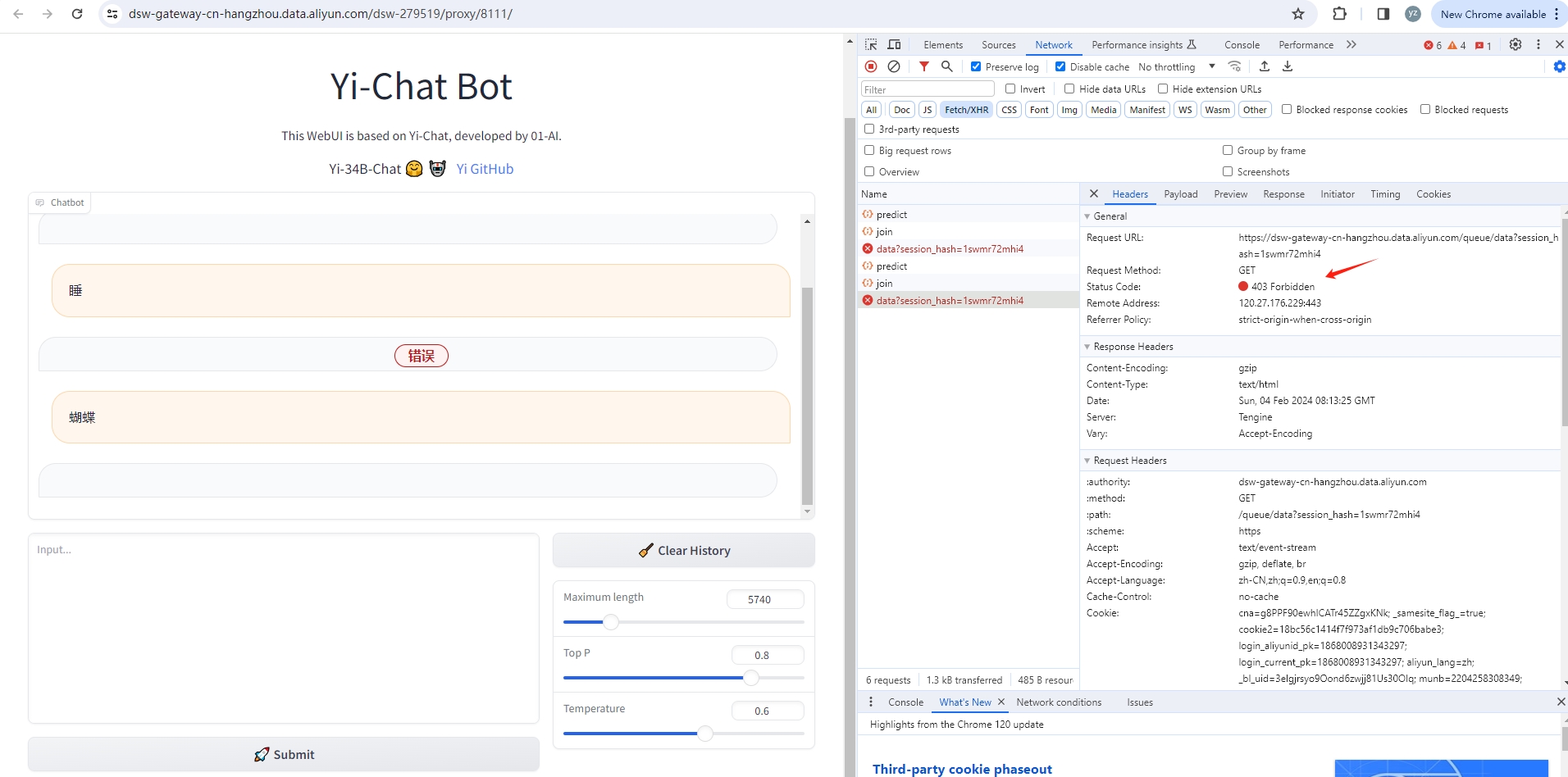Click the browser back arrow
1568x777 pixels.
18,14
